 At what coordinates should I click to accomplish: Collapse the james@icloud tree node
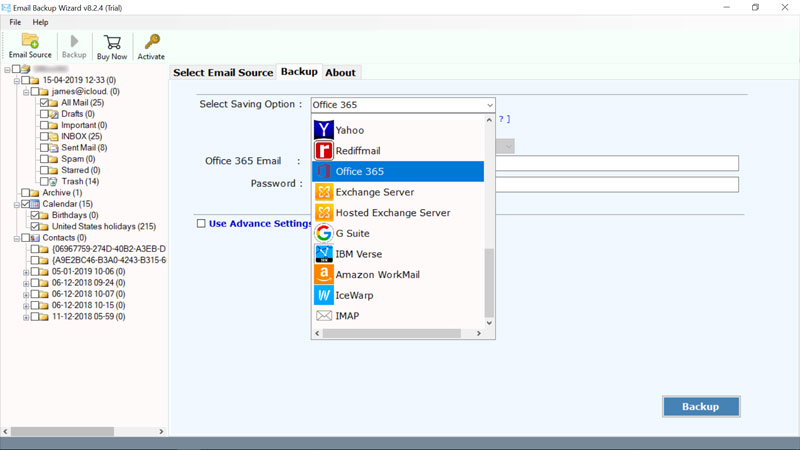click(x=26, y=92)
